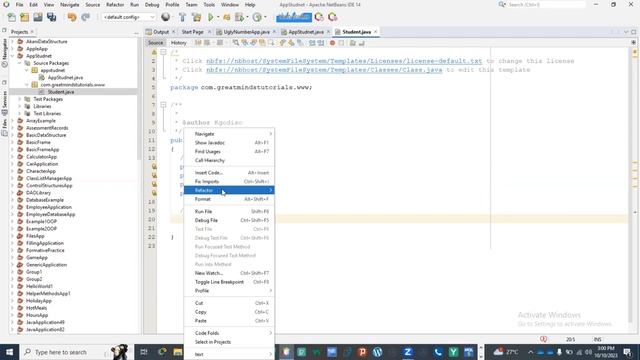Open the Classes/Class.java template link
Screen dimensions: 640x360
tap(324, 70)
